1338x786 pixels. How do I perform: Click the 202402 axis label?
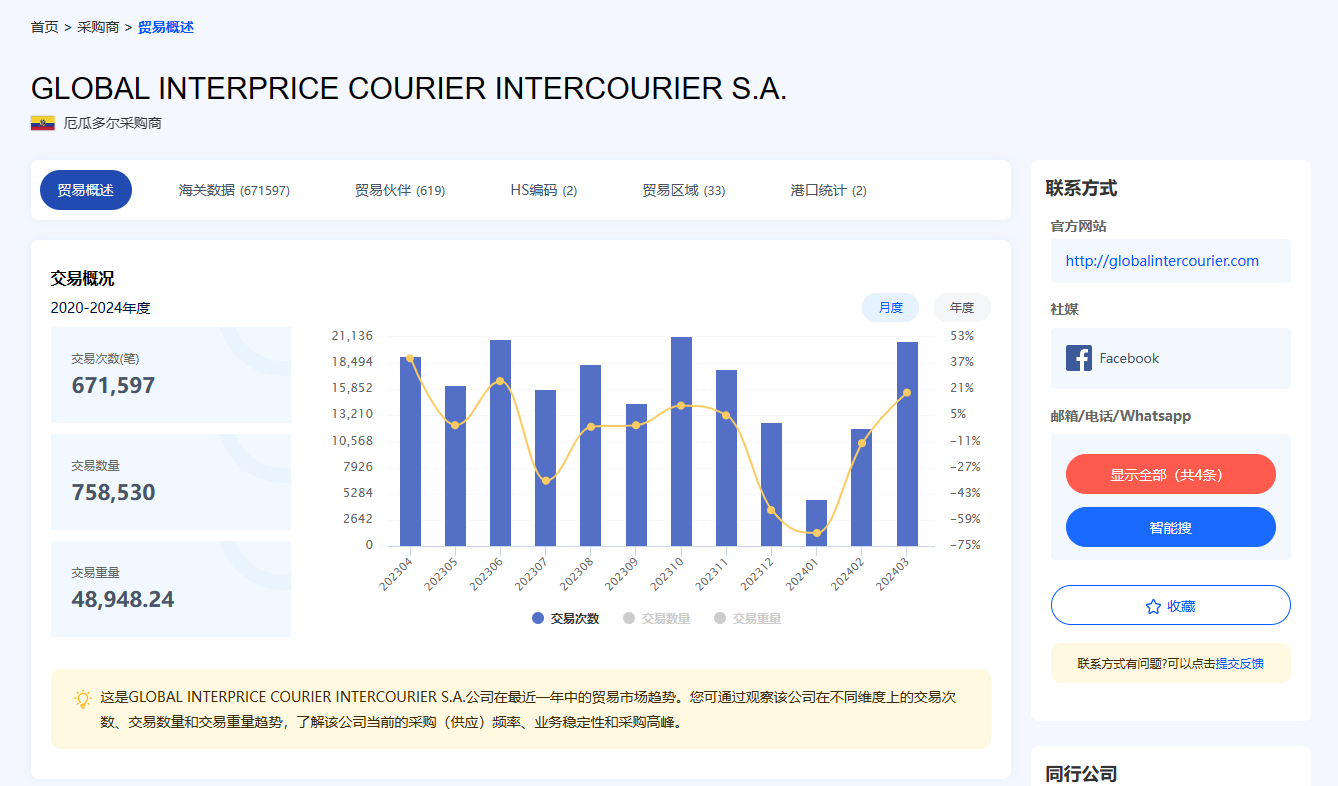pyautogui.click(x=848, y=574)
